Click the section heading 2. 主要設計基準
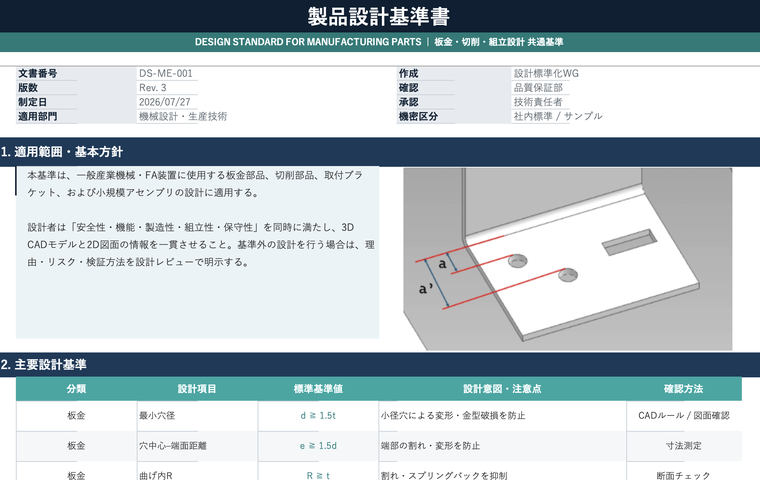 pyautogui.click(x=43, y=365)
